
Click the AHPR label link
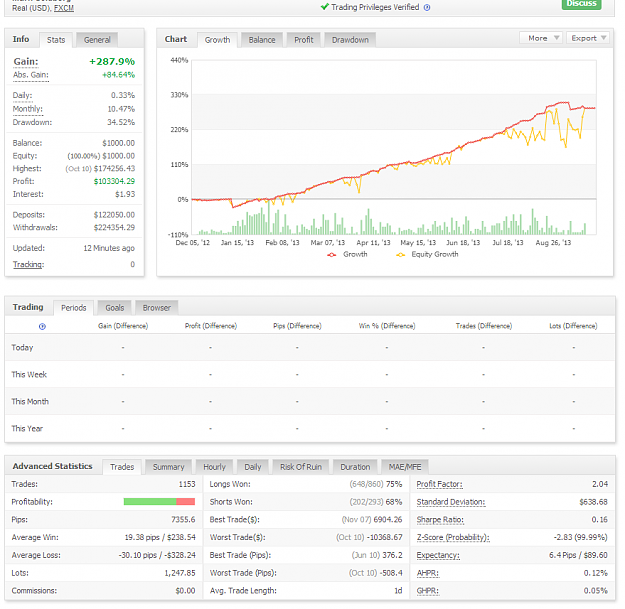click(x=428, y=574)
